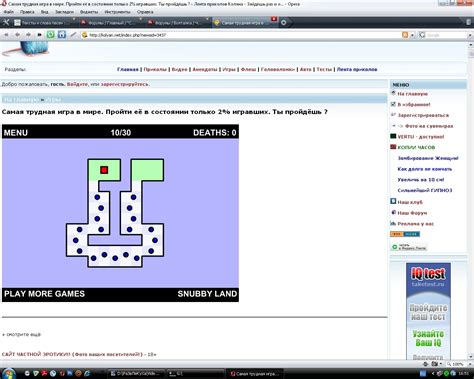Viewport: 474px width, 379px height.
Task: Click the 'Войдите' login link
Action: [77, 84]
